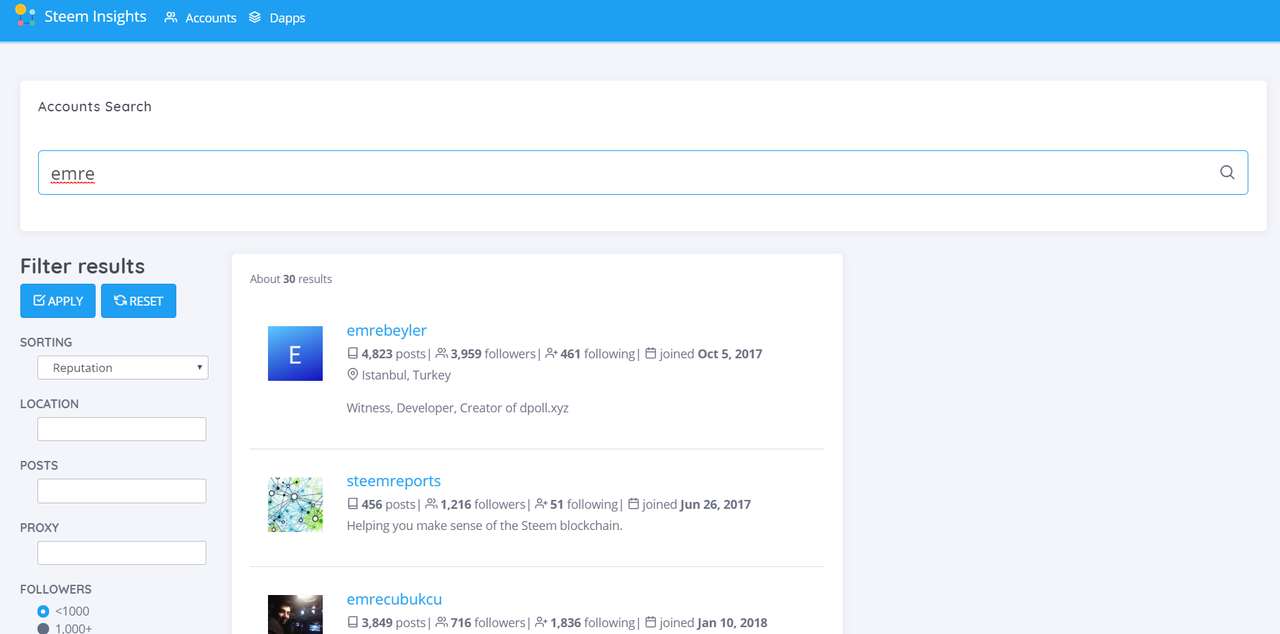Viewport: 1280px width, 634px height.
Task: Click the followers icon beside 3,959 followers
Action: pyautogui.click(x=442, y=353)
